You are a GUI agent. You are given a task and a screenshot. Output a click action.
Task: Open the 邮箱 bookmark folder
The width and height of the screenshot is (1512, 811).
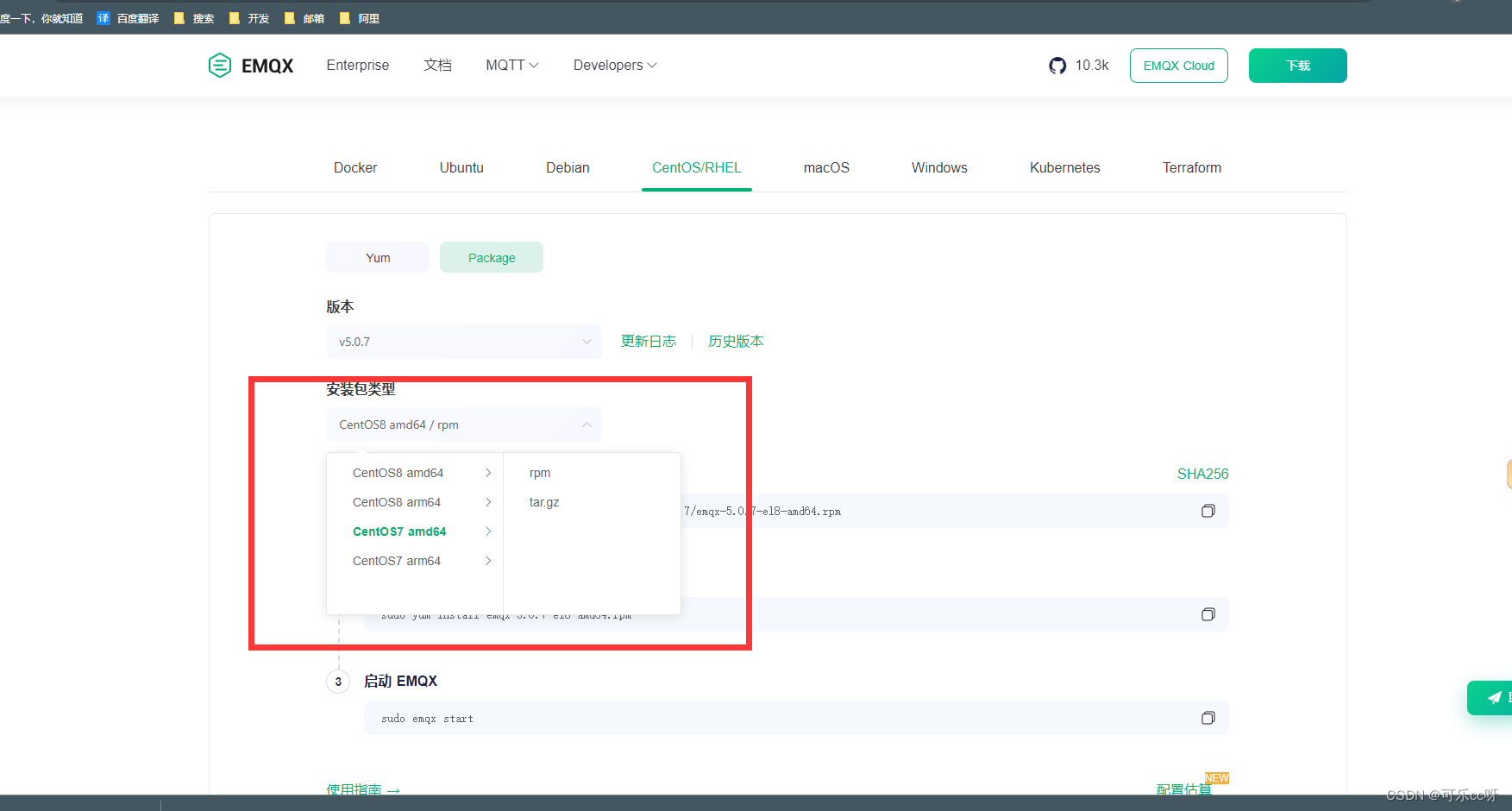[x=304, y=18]
